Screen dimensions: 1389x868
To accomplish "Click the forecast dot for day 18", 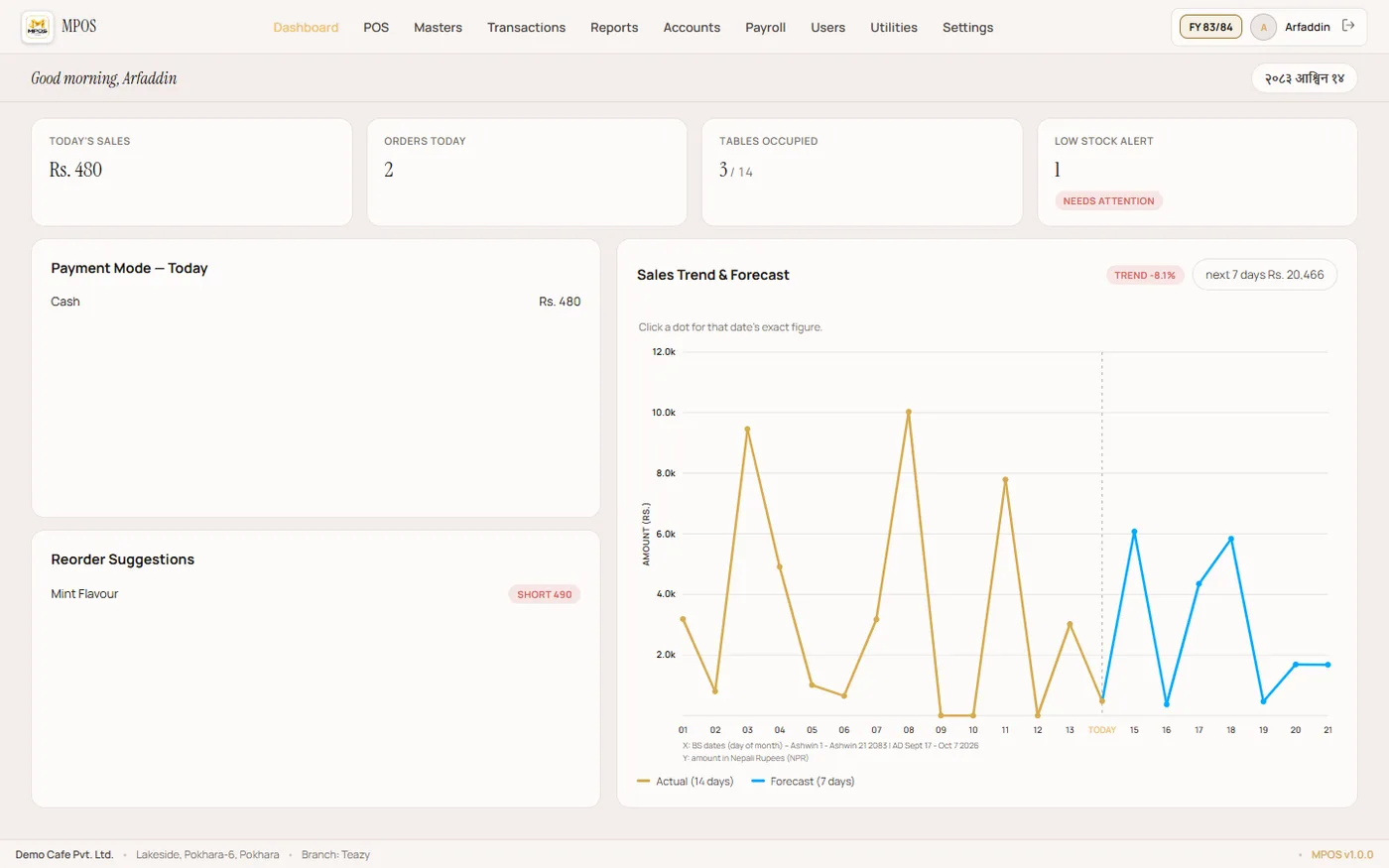I will tap(1231, 539).
